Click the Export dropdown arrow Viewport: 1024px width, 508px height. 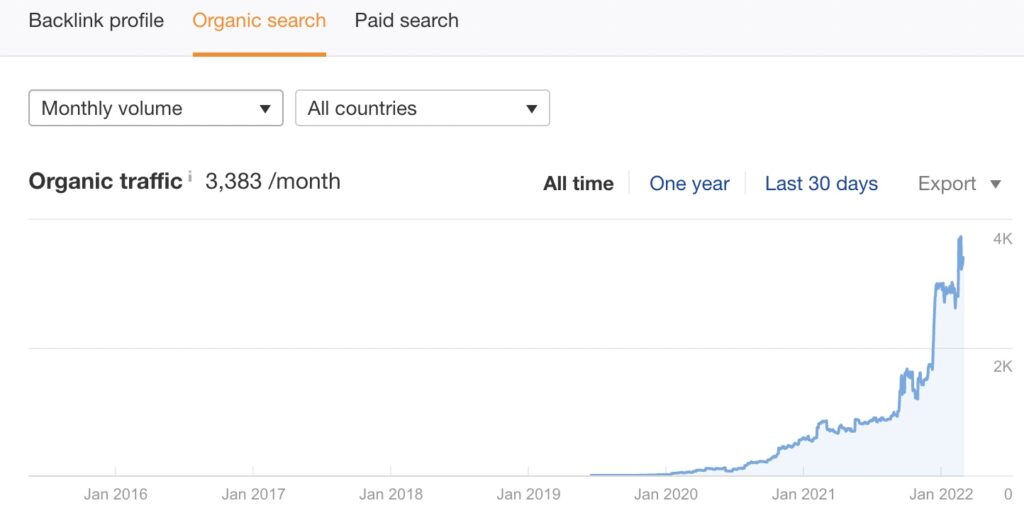995,184
